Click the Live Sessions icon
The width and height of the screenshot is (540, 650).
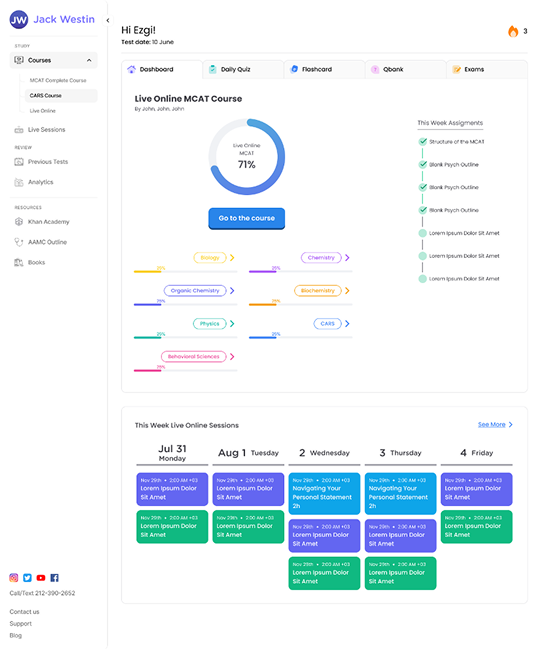[x=19, y=130]
